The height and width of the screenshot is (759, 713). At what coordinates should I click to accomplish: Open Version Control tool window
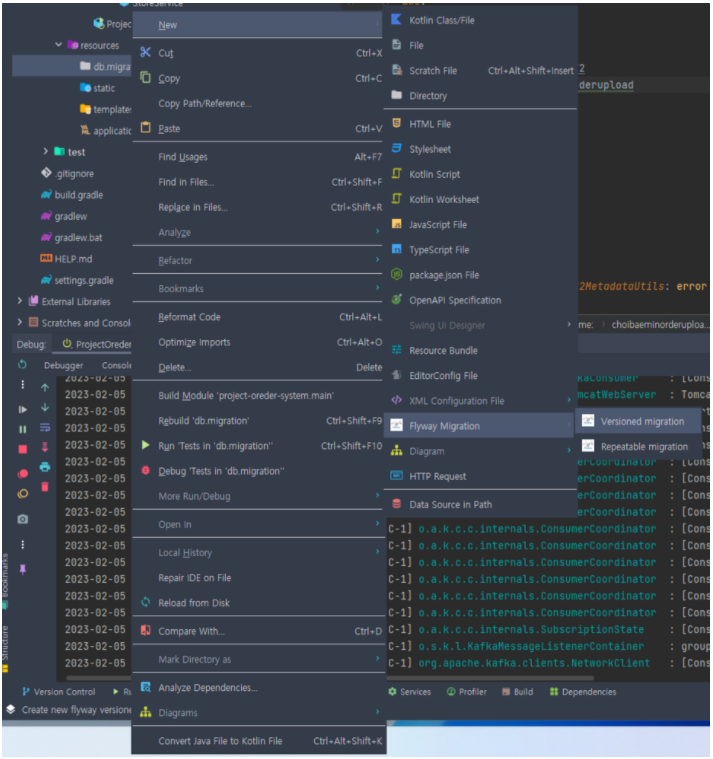coord(59,691)
